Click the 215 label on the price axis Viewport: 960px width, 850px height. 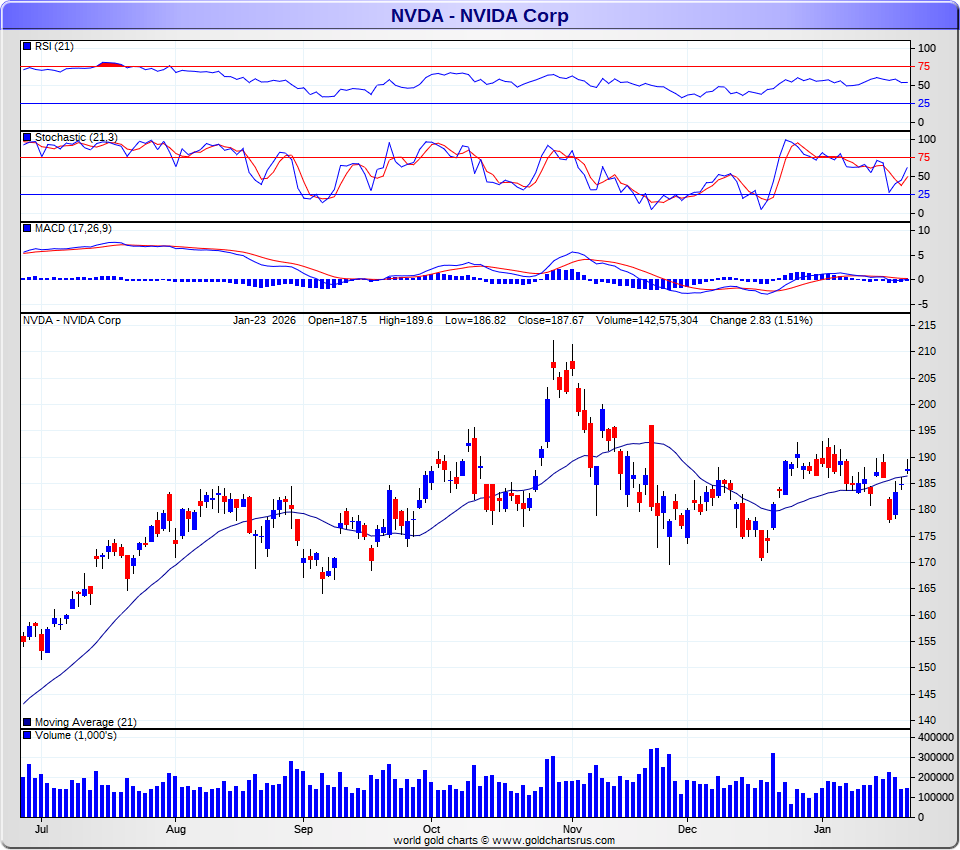926,326
